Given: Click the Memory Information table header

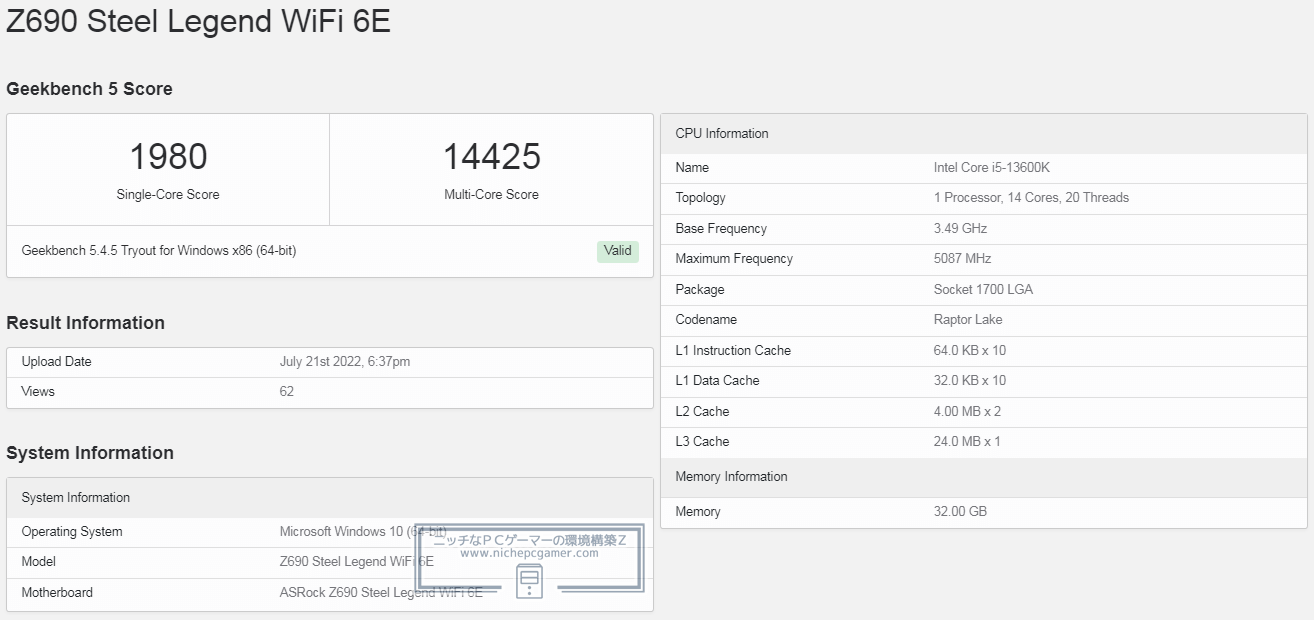Looking at the screenshot, I should [984, 477].
